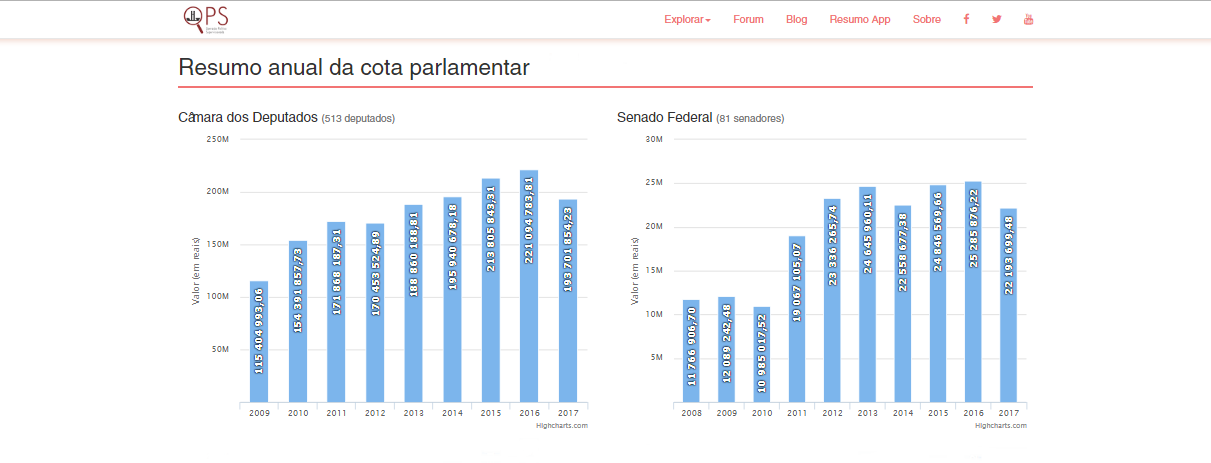Click Highcharts.com credit under Câmara chart
This screenshot has height=463, width=1211.
point(561,426)
